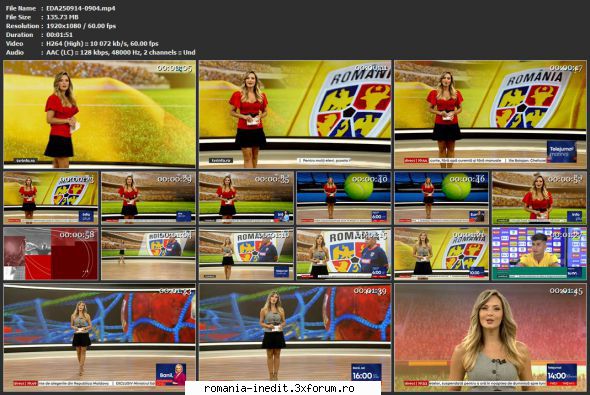Screen dimensions: 590x395
Task: Click the 'File Name' label
Action: [21, 8]
